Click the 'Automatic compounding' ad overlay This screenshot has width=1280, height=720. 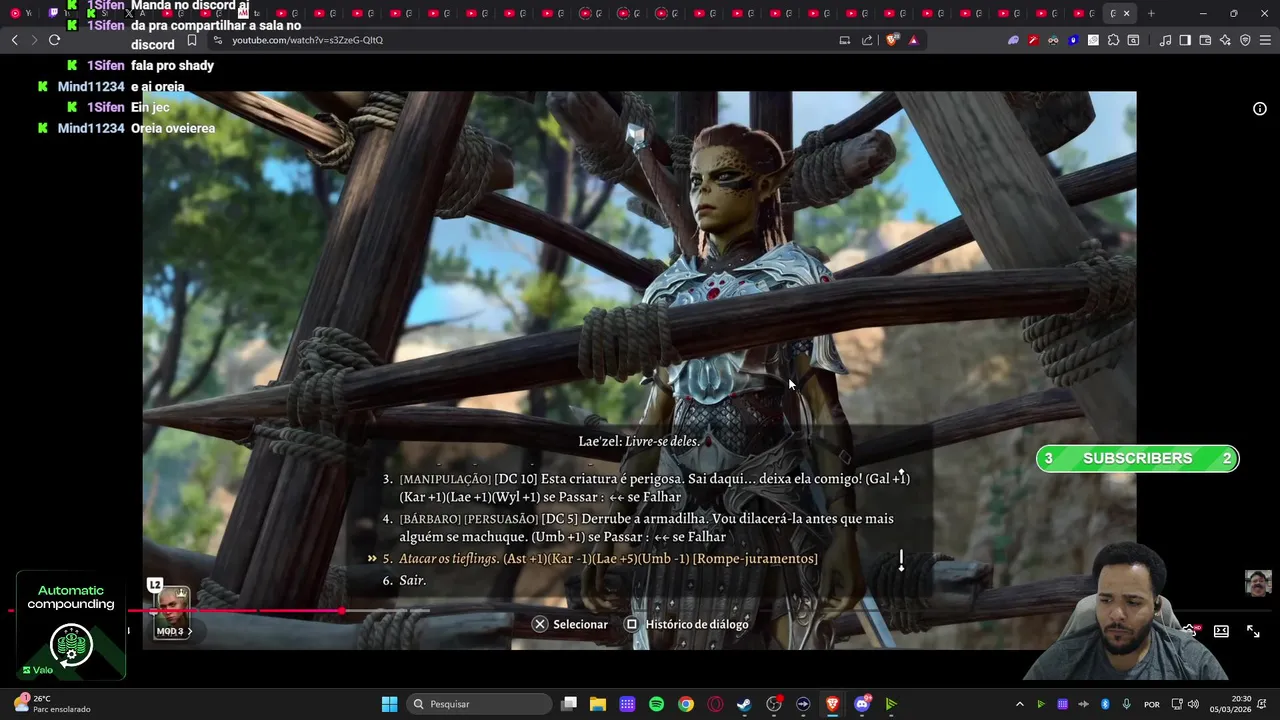71,626
